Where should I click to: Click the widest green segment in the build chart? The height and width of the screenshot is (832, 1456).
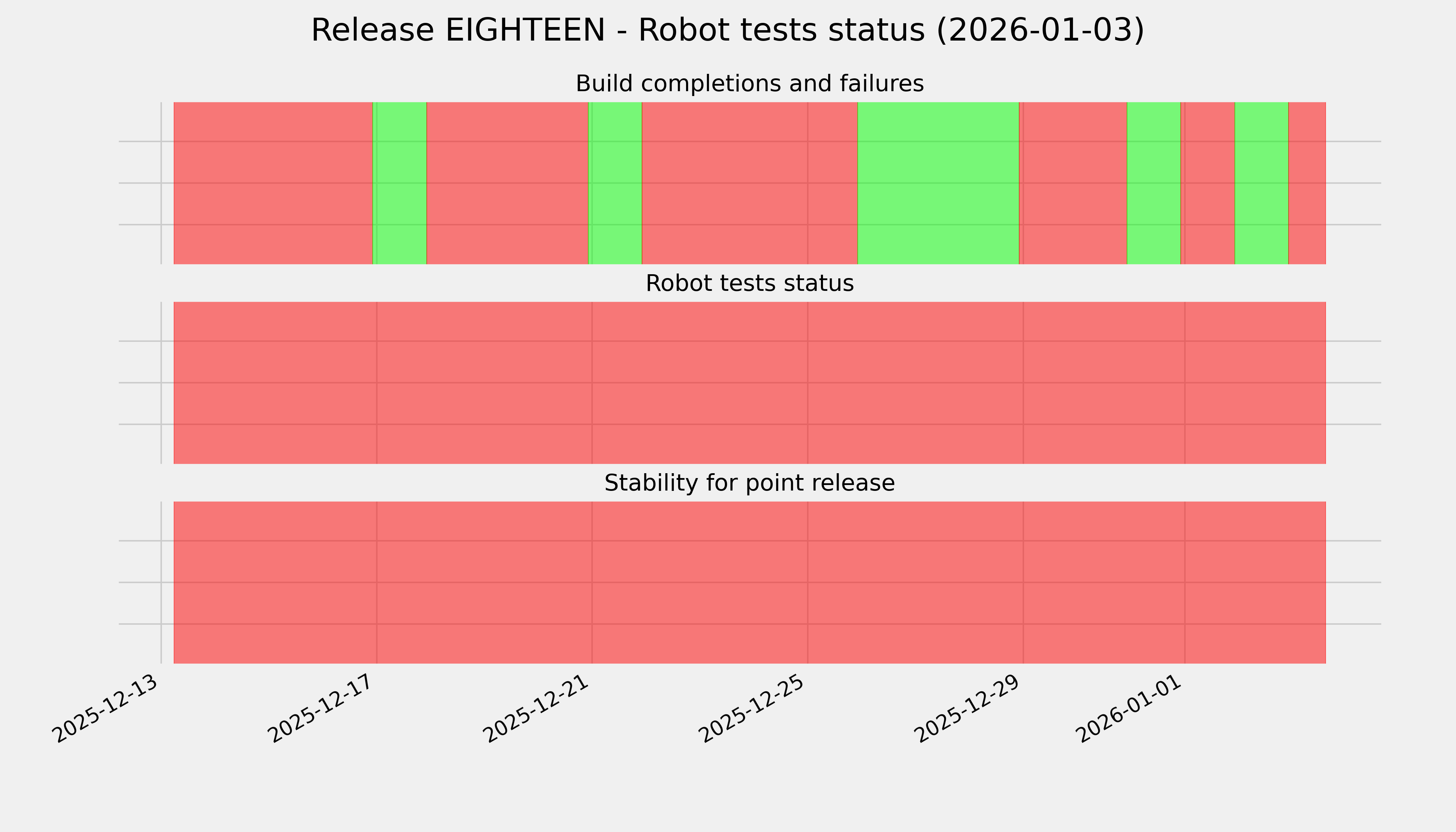tap(938, 183)
